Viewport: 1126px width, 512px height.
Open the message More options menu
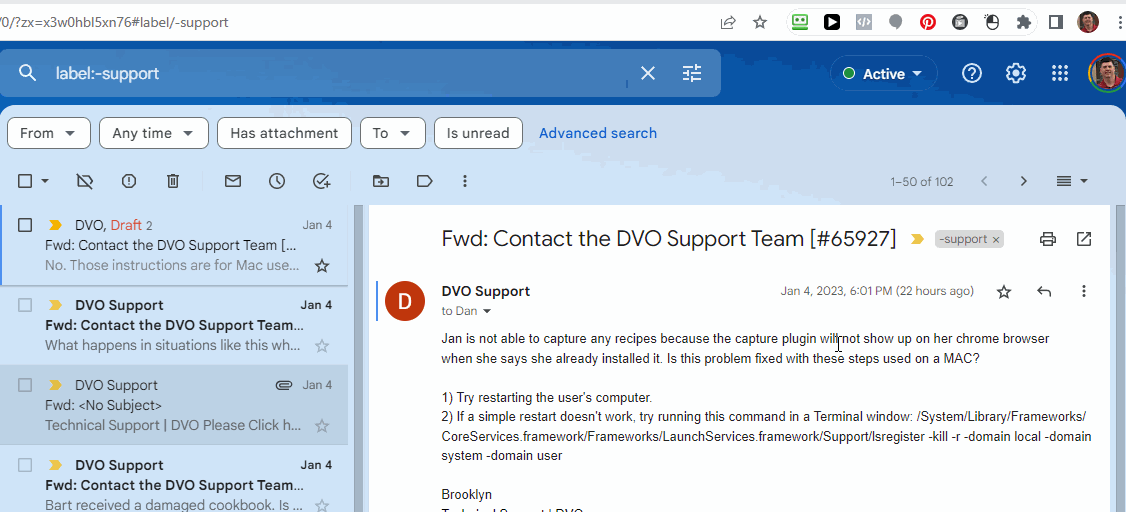click(1084, 292)
